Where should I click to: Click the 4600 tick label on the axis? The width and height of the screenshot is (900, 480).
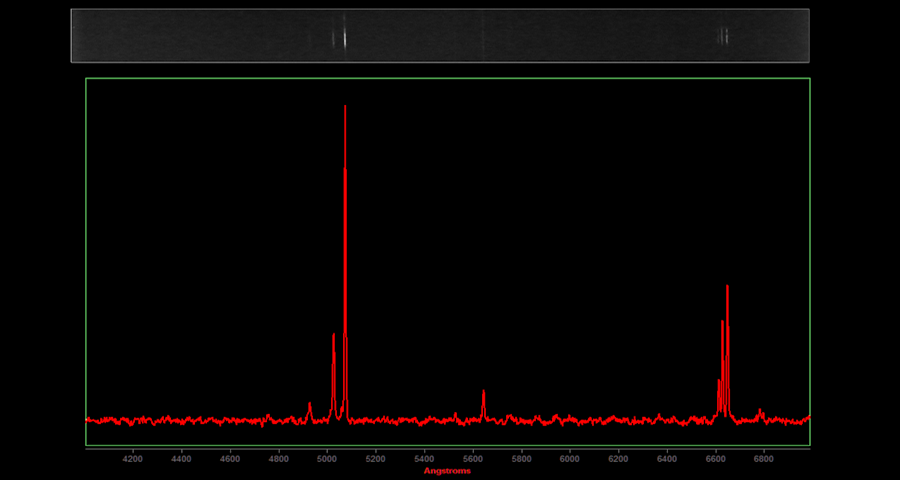point(229,459)
